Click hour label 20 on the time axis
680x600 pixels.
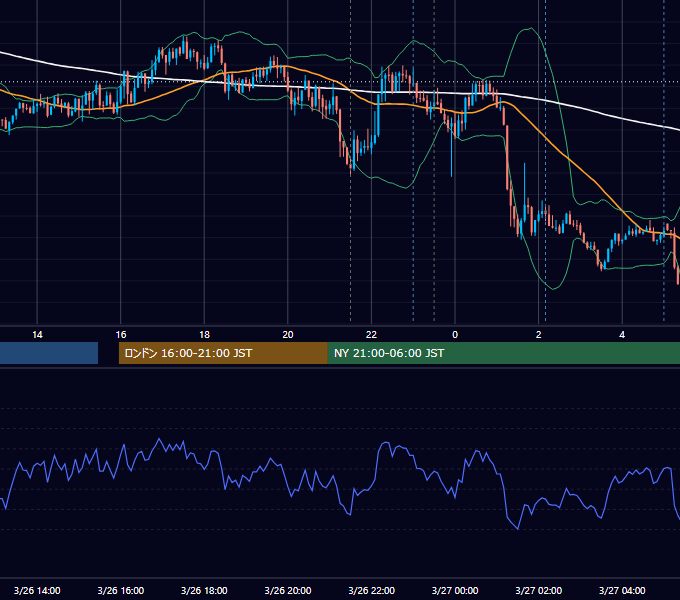288,335
